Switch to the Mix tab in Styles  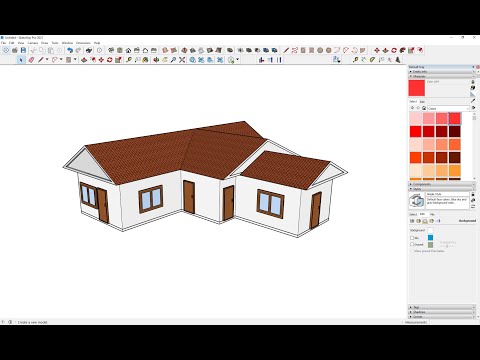tap(432, 214)
